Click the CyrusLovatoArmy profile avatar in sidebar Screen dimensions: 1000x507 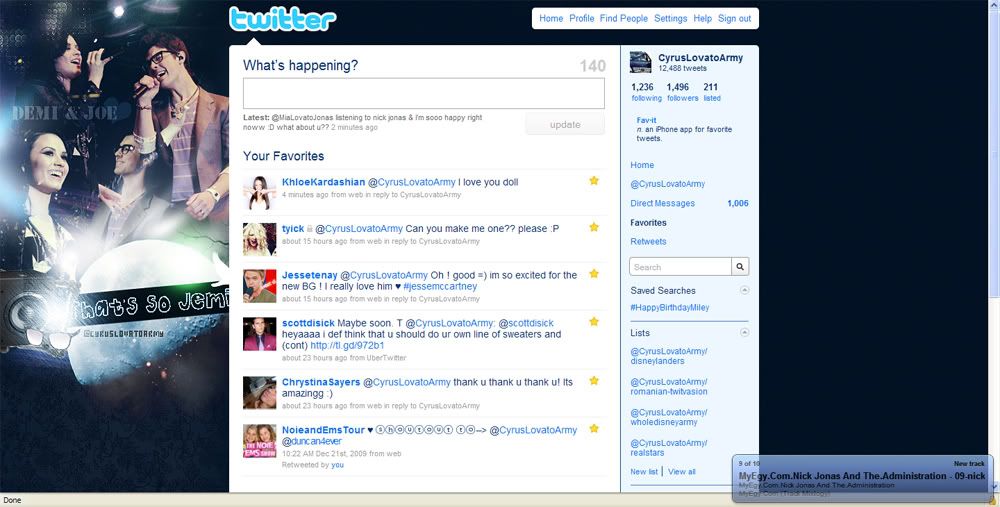pyautogui.click(x=640, y=63)
